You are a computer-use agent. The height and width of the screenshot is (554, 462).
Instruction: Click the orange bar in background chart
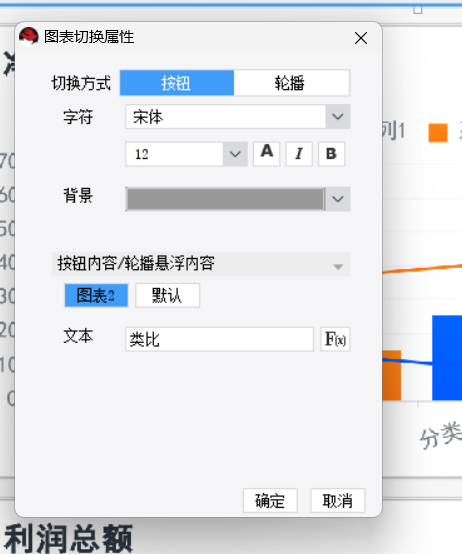pos(391,375)
